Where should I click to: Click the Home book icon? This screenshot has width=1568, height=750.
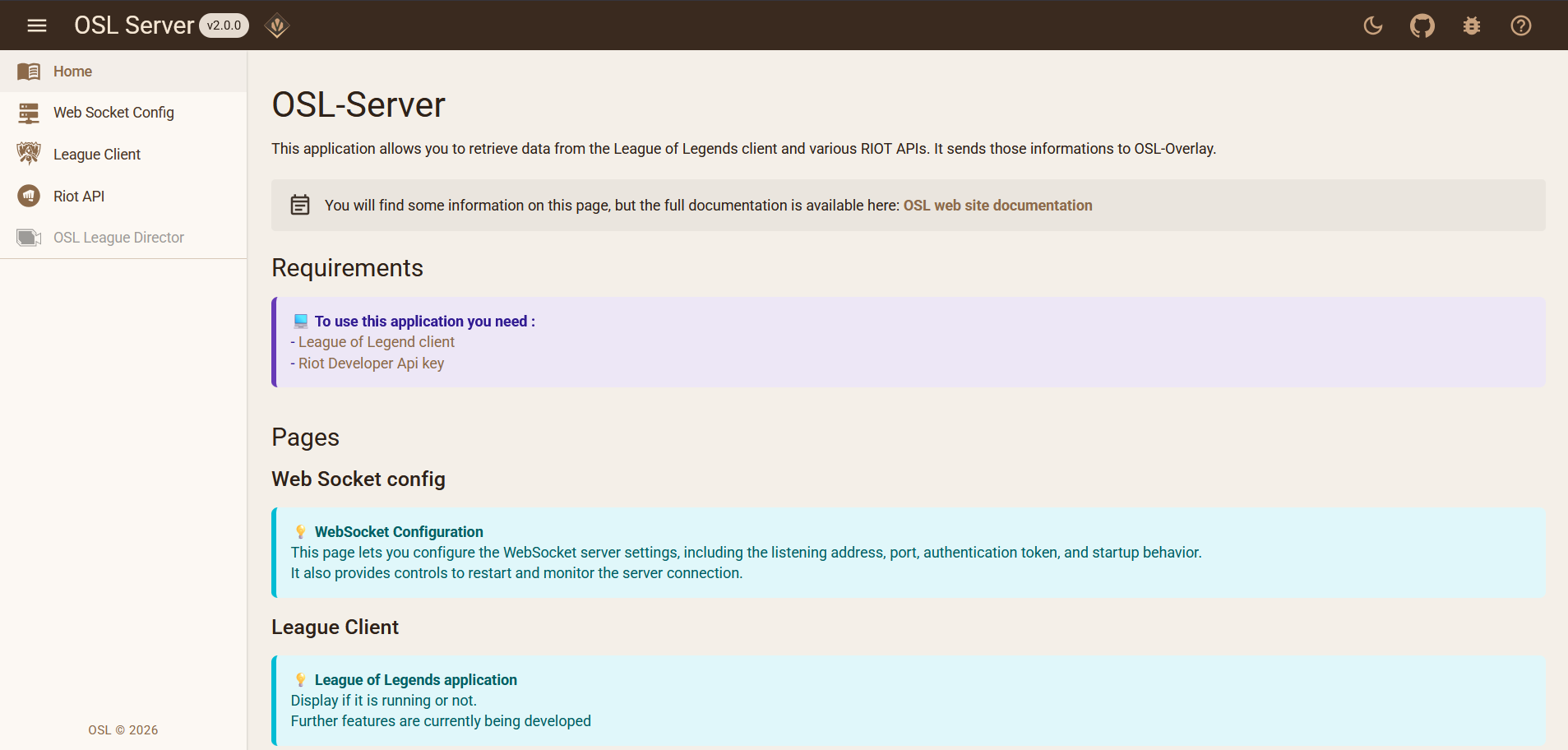click(29, 72)
